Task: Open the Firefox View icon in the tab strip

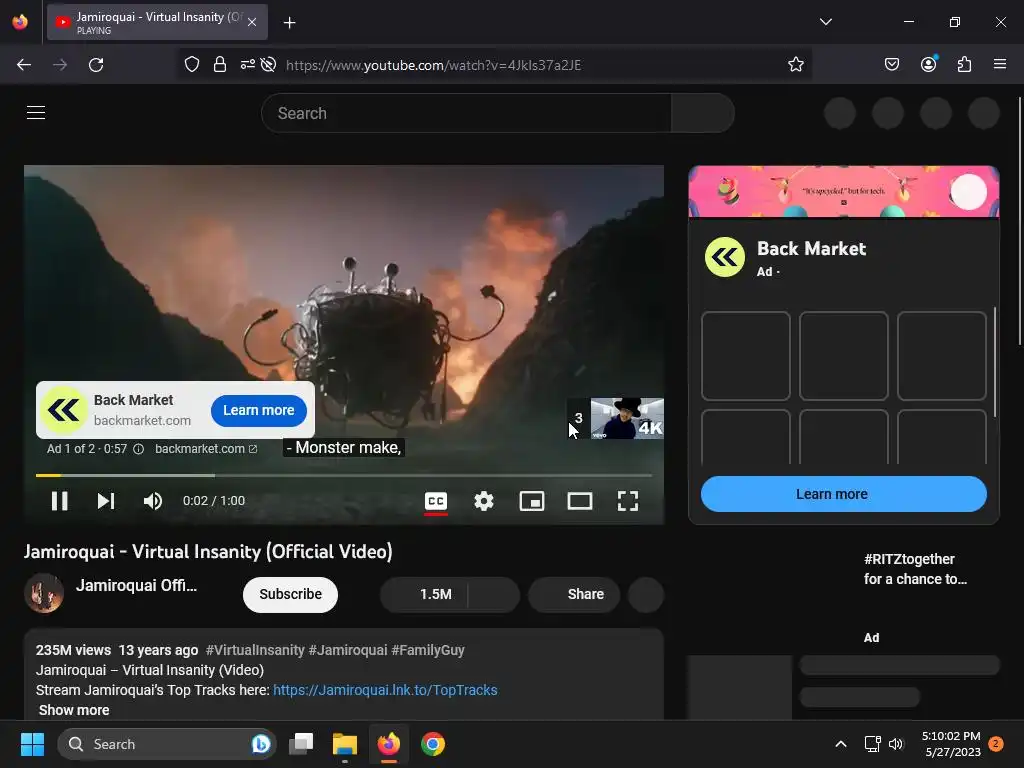Action: pyautogui.click(x=20, y=22)
